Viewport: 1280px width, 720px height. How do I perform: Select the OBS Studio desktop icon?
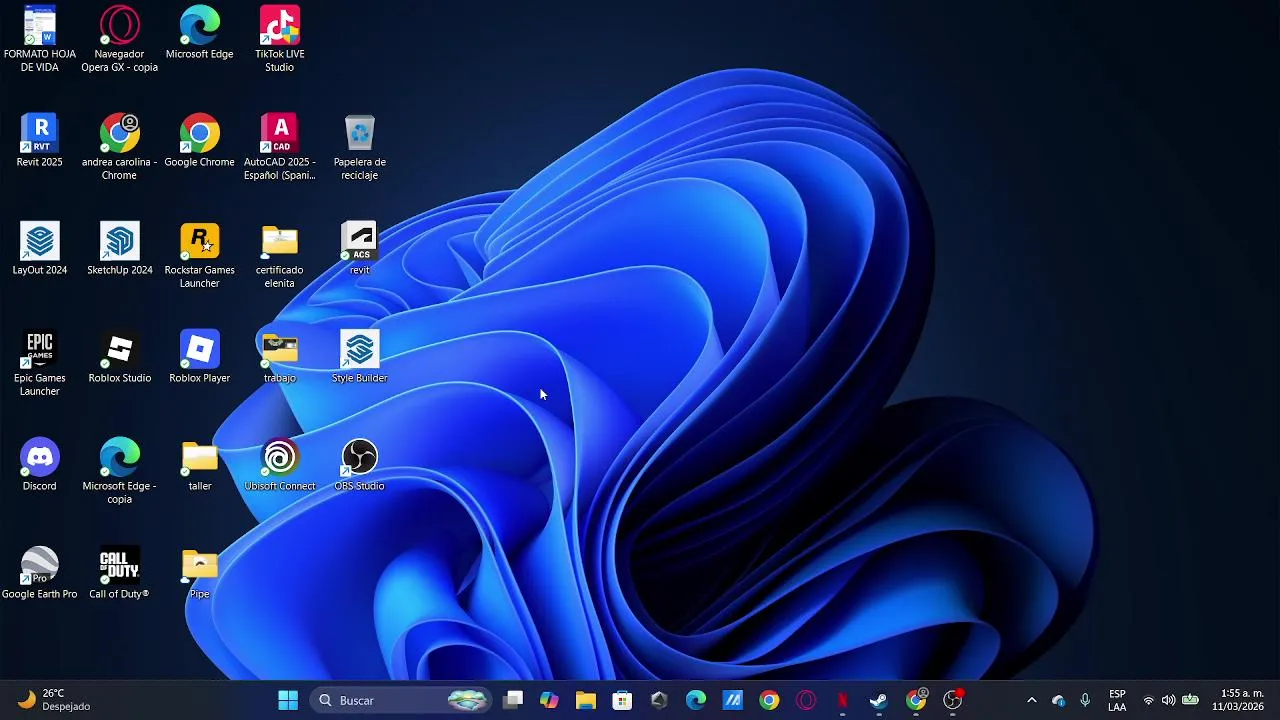(x=359, y=465)
